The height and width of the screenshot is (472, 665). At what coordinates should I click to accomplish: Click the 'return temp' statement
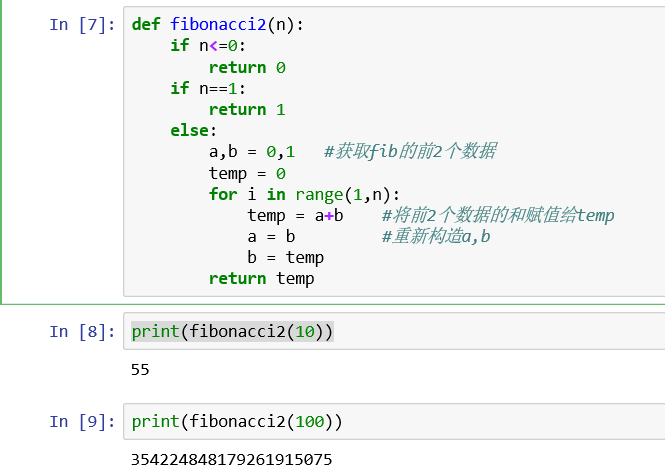tap(261, 279)
